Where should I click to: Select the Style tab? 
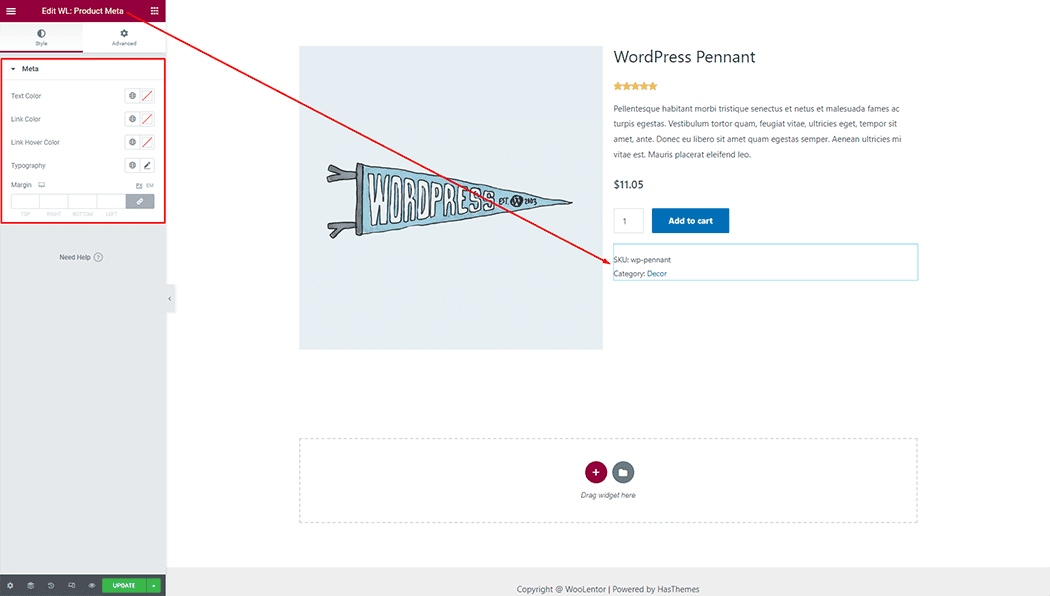tap(41, 36)
